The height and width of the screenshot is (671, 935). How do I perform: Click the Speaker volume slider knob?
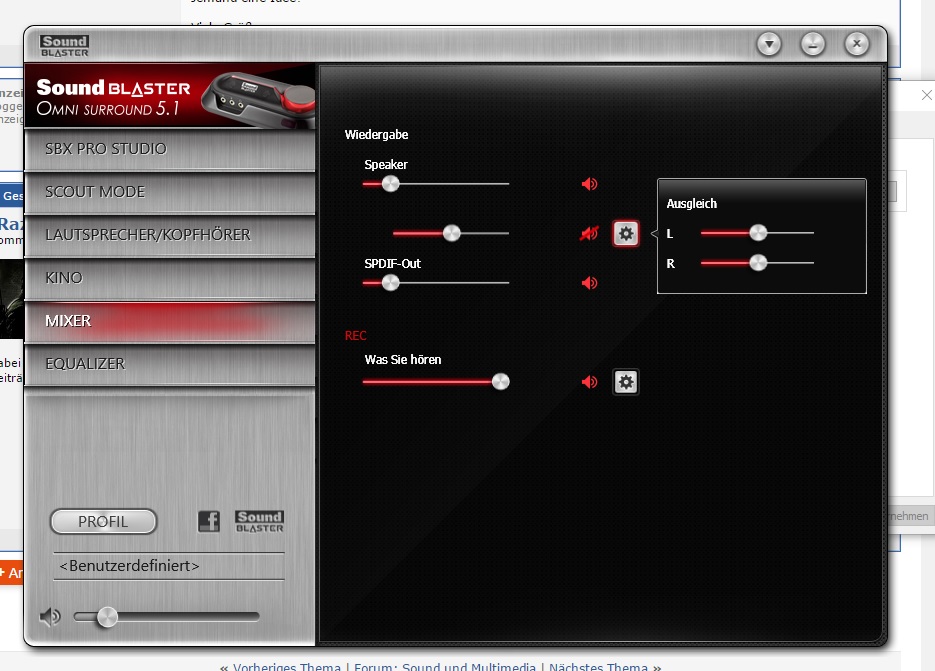click(x=391, y=184)
